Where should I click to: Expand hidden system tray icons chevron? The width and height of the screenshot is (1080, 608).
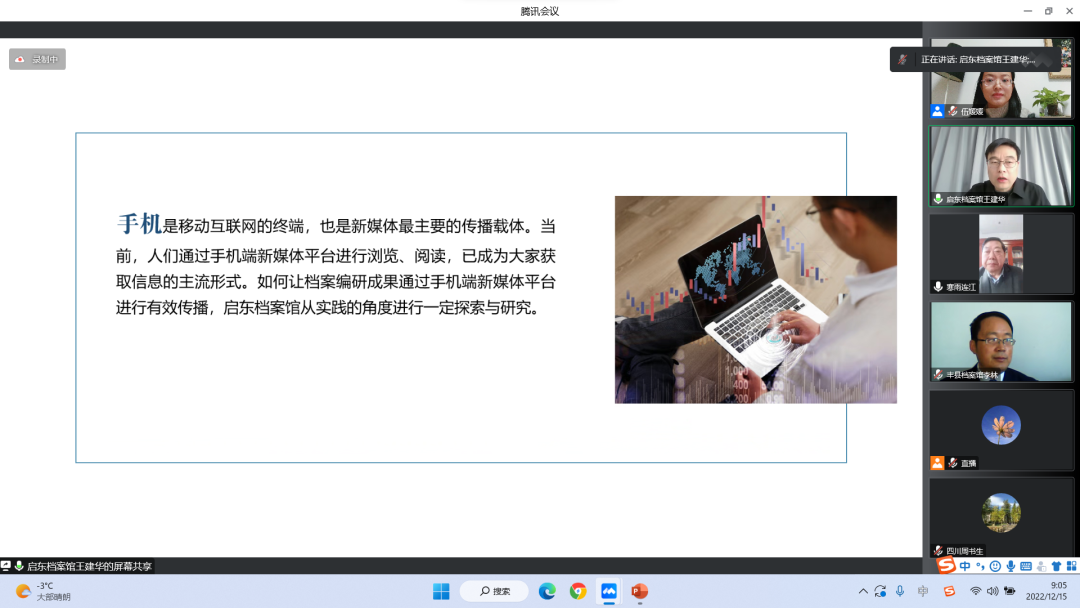point(863,591)
